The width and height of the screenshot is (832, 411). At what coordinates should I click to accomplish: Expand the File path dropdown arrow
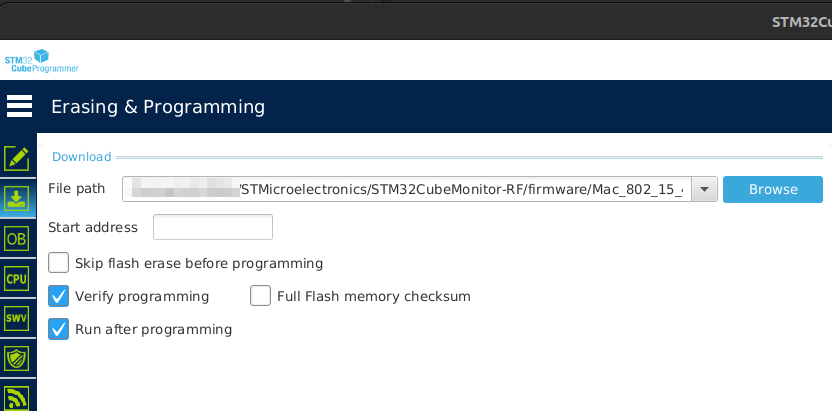click(704, 189)
